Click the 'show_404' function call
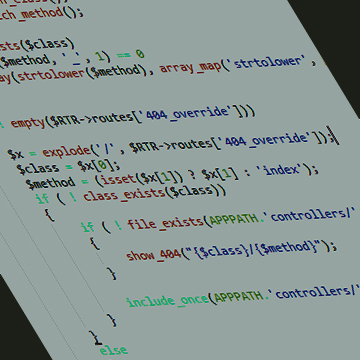The width and height of the screenshot is (360, 360). point(154,254)
